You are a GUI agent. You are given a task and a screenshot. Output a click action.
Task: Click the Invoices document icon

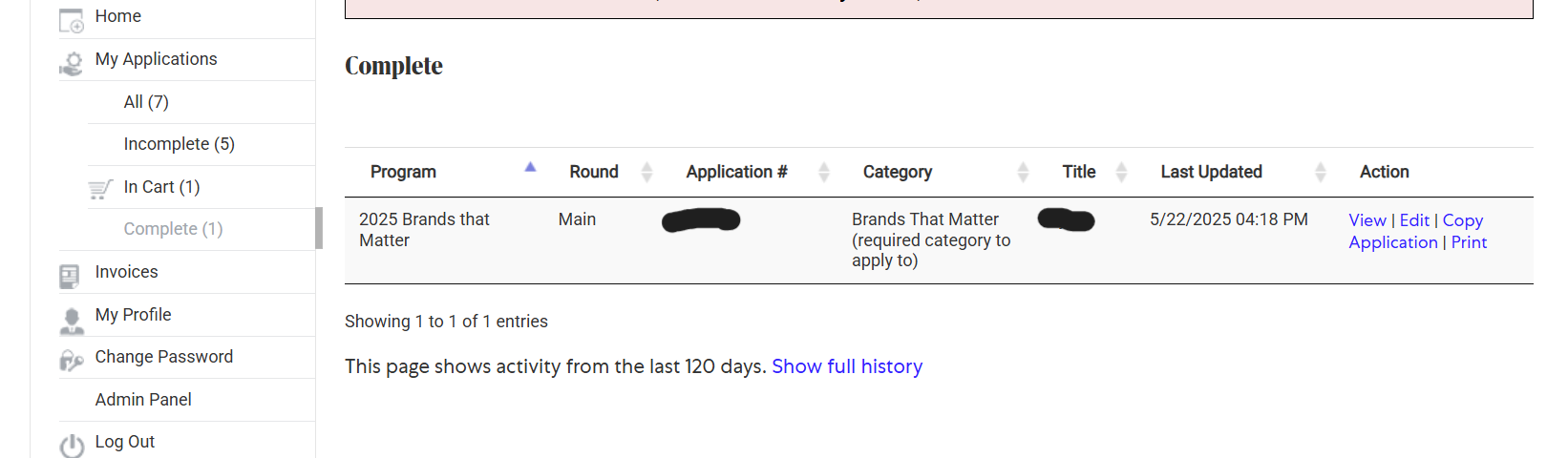[70, 276]
